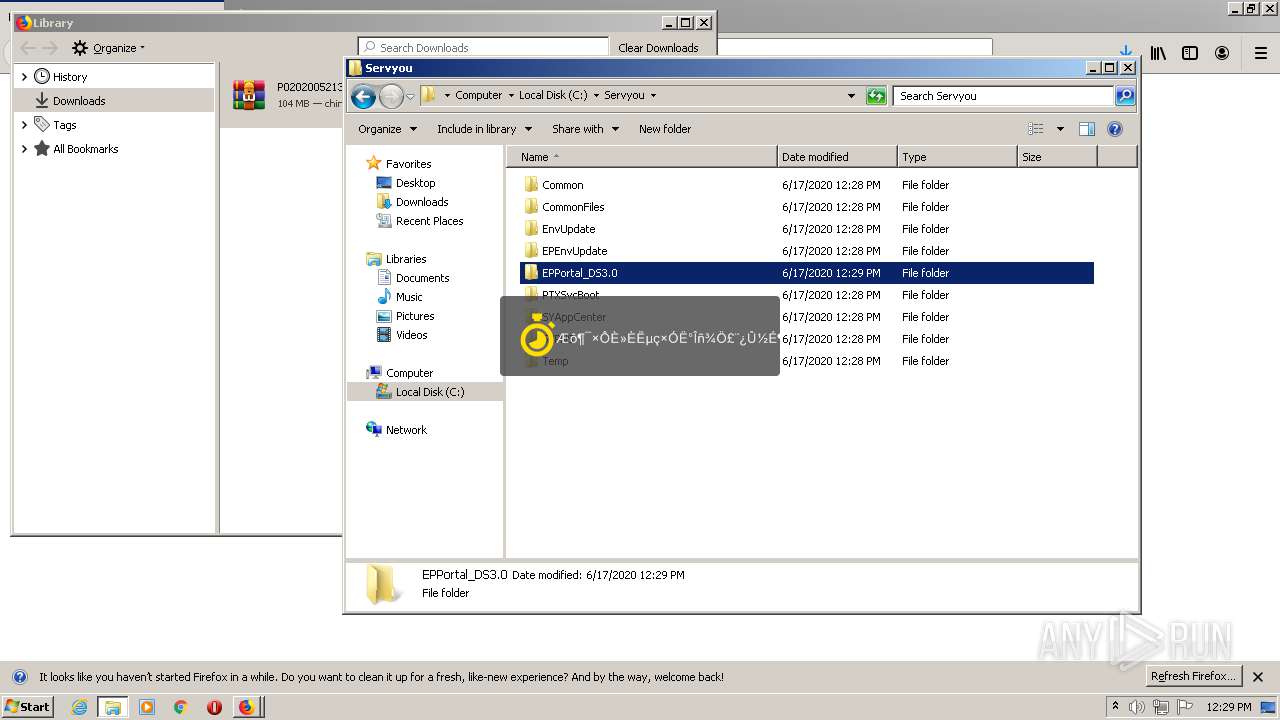
Task: Toggle the preview pane icon
Action: [1087, 129]
